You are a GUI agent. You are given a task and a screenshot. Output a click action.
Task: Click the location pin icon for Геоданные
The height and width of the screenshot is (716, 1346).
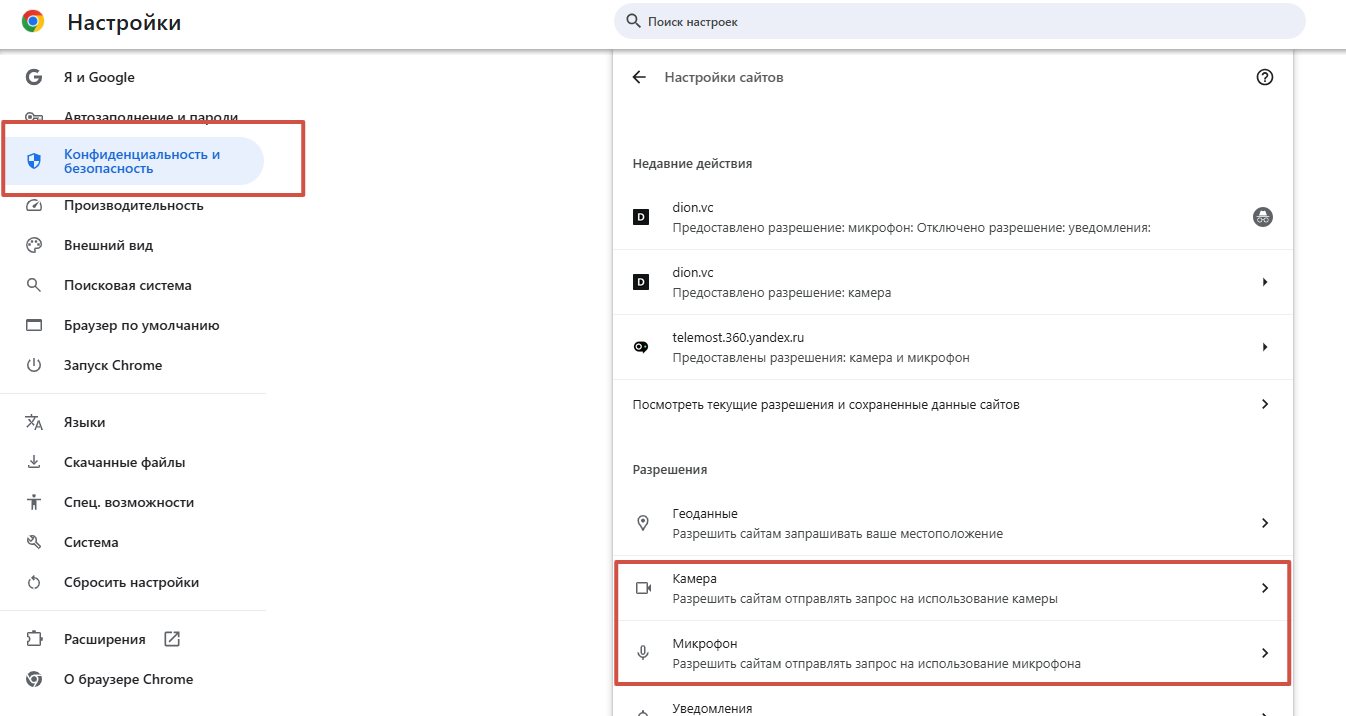click(x=643, y=523)
